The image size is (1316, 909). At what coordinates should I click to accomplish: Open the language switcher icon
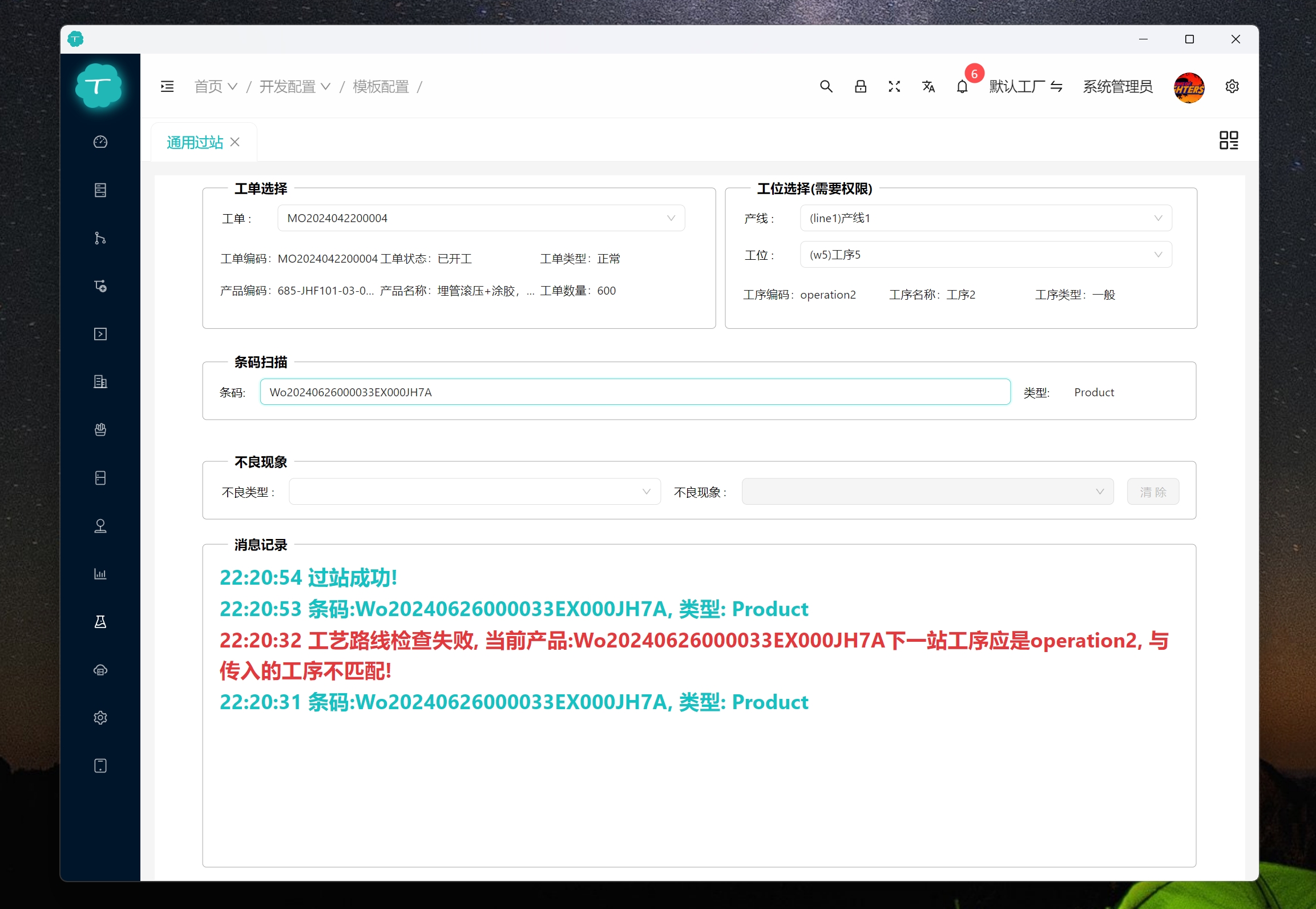[928, 87]
